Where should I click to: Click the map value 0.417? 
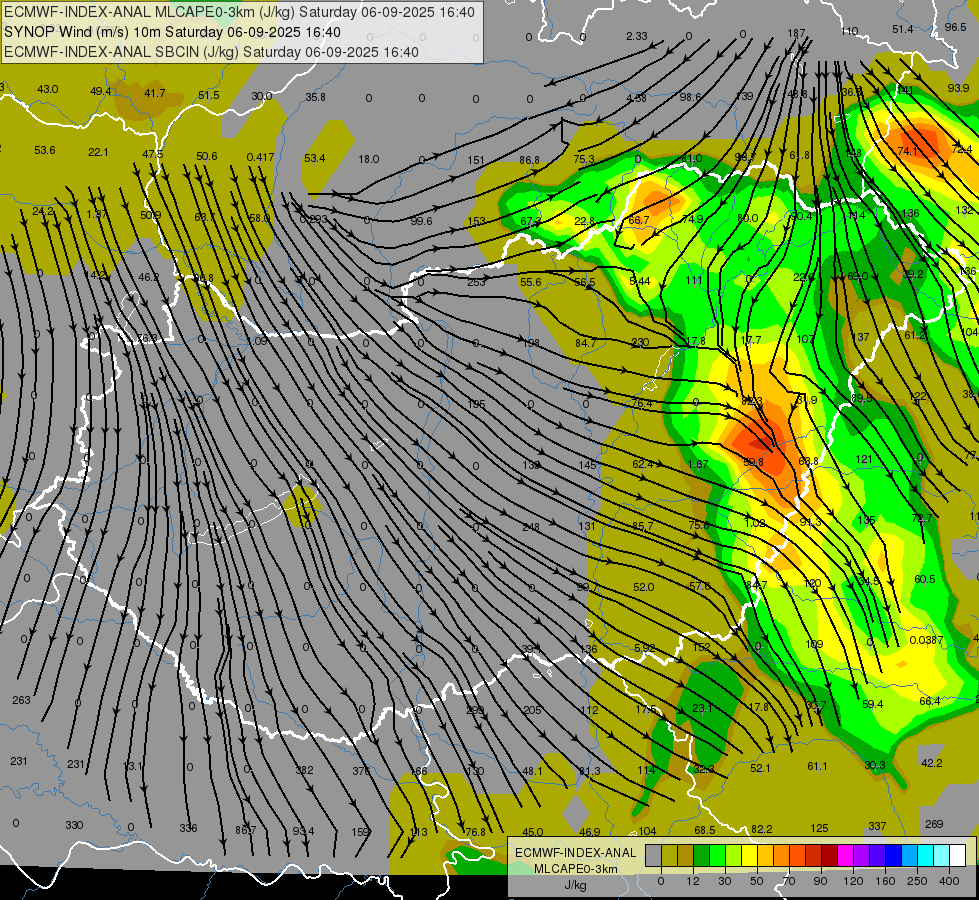tap(260, 157)
